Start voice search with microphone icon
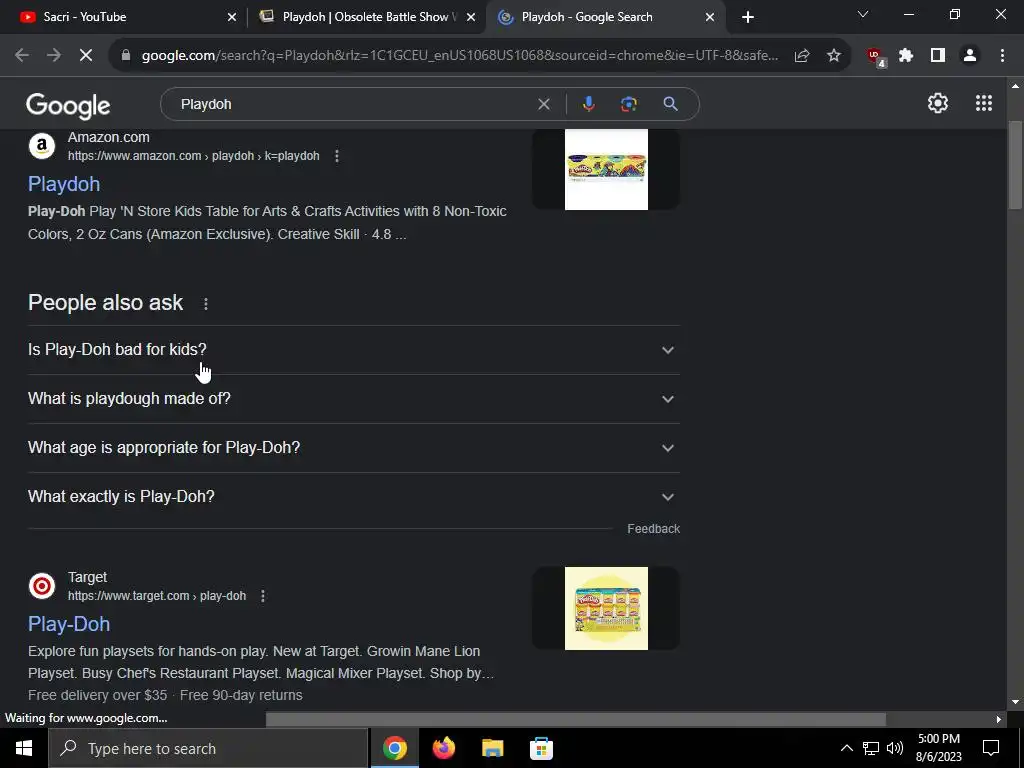The height and width of the screenshot is (768, 1024). [588, 104]
